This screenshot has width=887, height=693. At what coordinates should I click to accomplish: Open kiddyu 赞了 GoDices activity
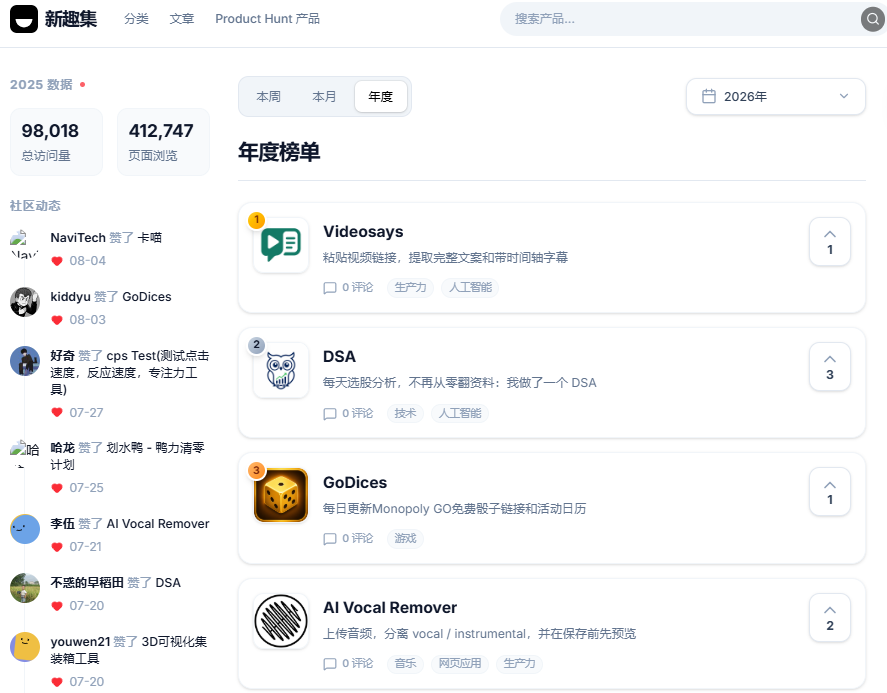[x=111, y=296]
